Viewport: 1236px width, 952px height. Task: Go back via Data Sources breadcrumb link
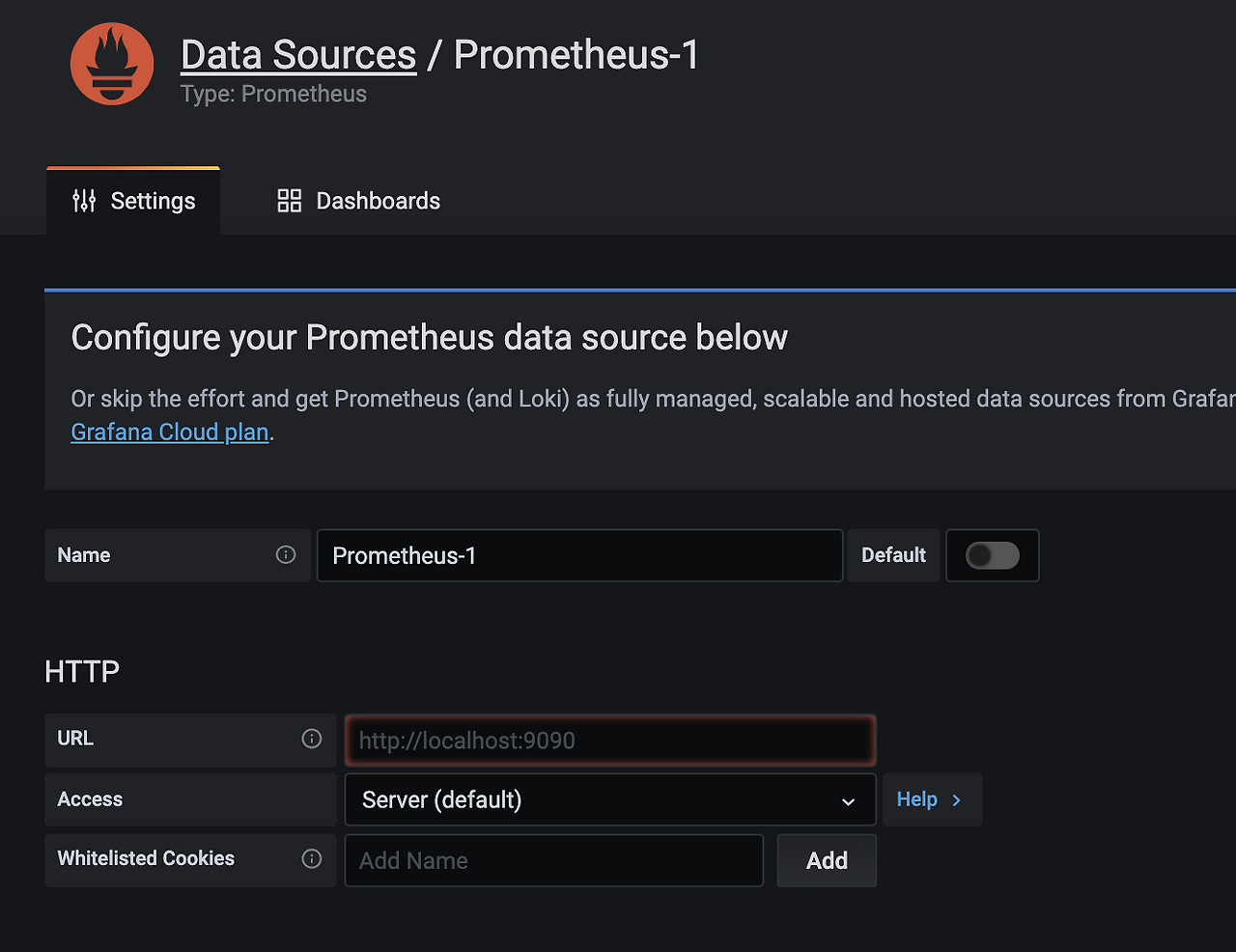click(x=298, y=55)
